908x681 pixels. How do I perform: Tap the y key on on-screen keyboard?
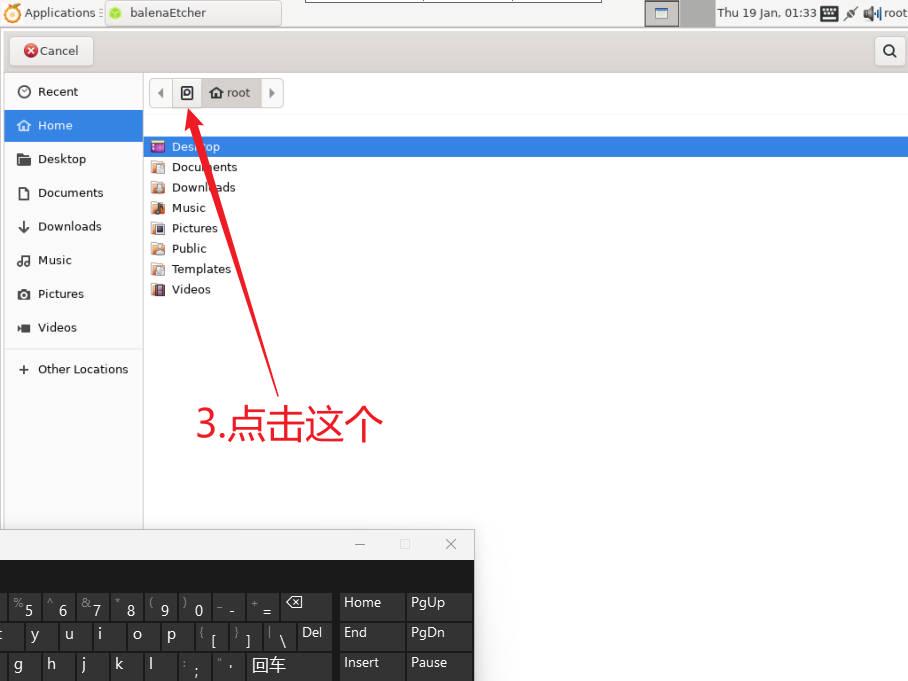coord(41,636)
